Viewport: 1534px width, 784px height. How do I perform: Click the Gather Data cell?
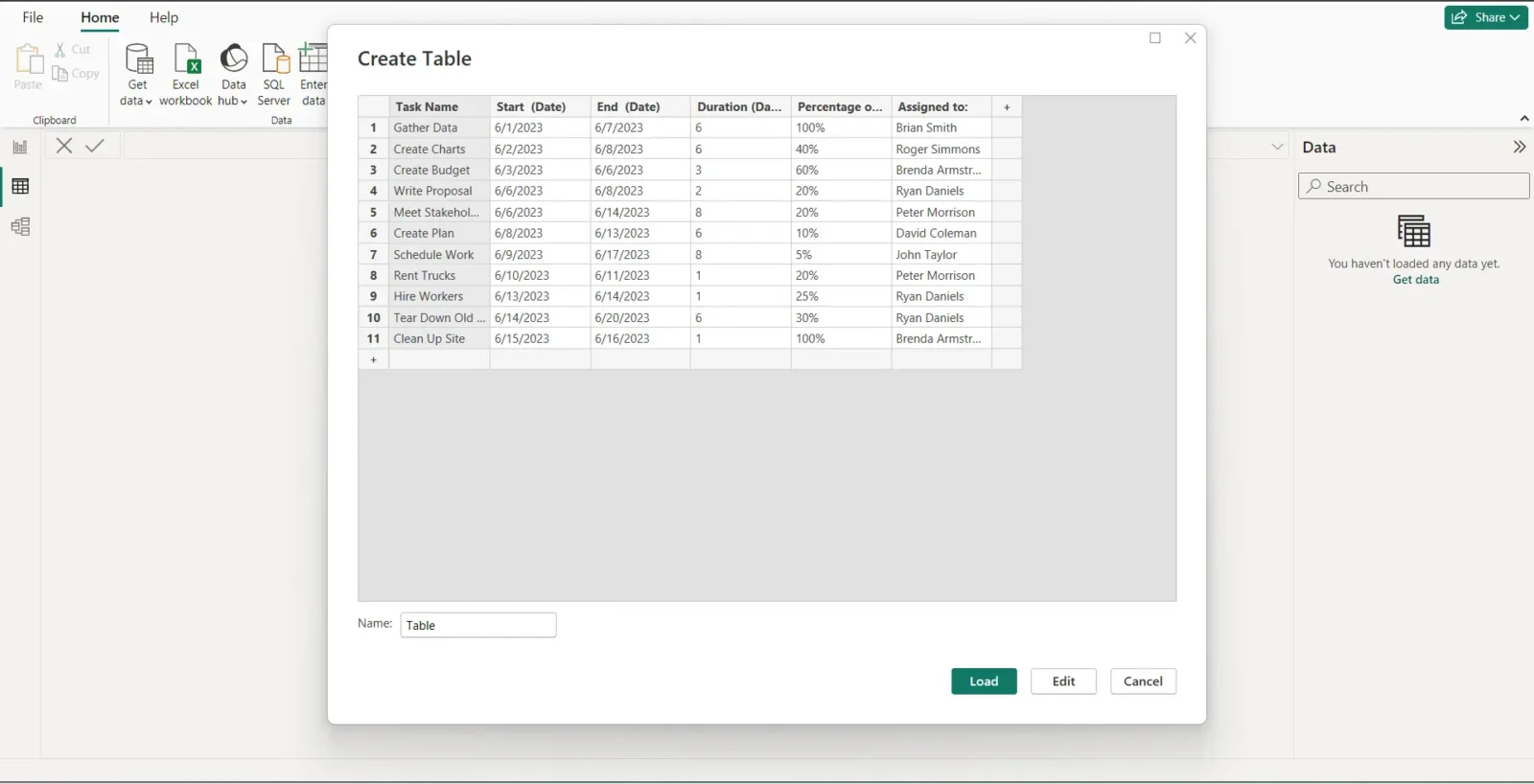click(x=439, y=127)
